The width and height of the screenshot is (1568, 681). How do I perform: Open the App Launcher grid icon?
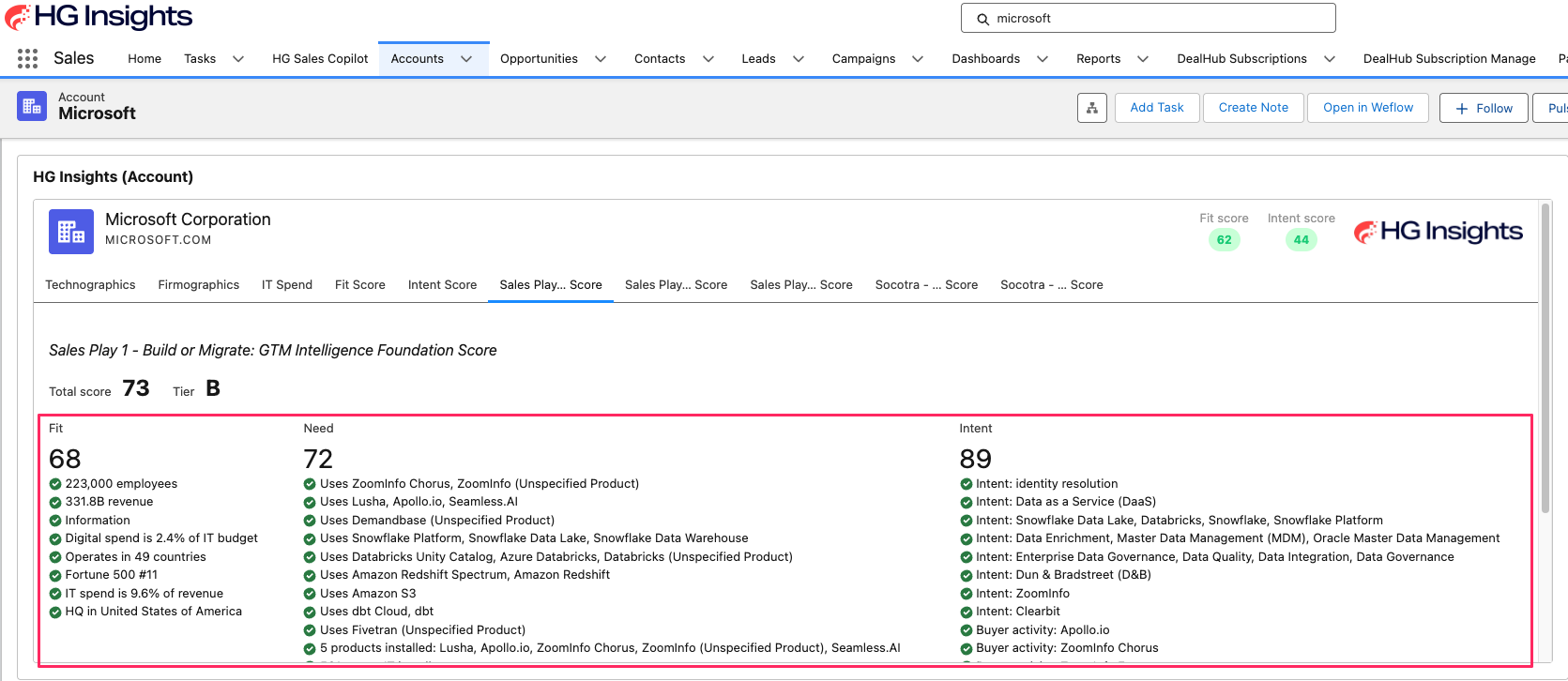click(x=28, y=58)
